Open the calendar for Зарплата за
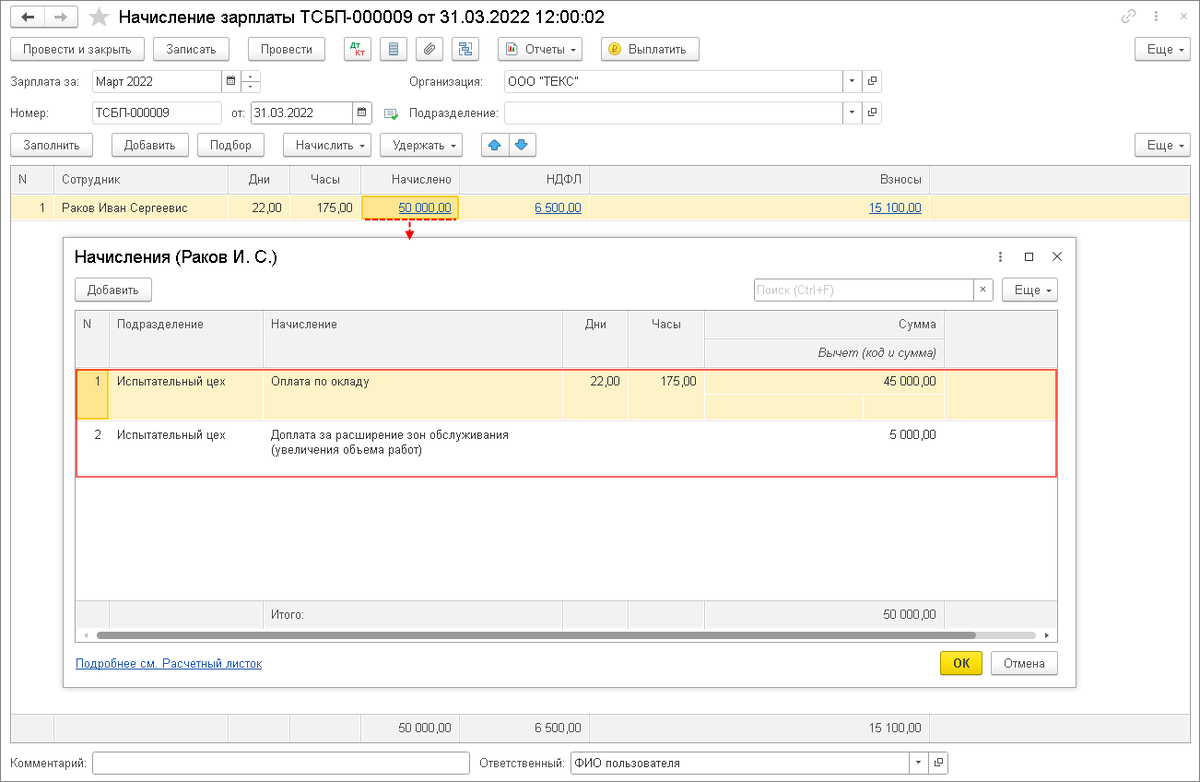1200x782 pixels. click(231, 81)
